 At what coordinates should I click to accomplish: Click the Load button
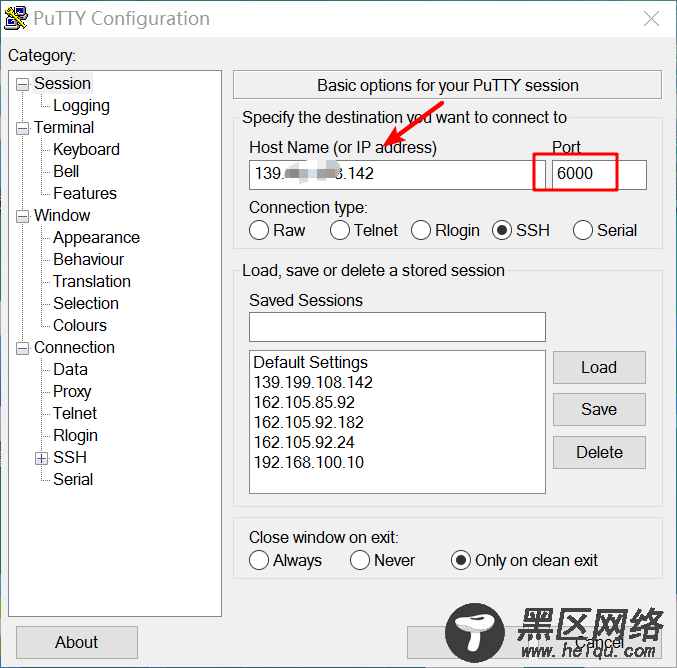[599, 367]
